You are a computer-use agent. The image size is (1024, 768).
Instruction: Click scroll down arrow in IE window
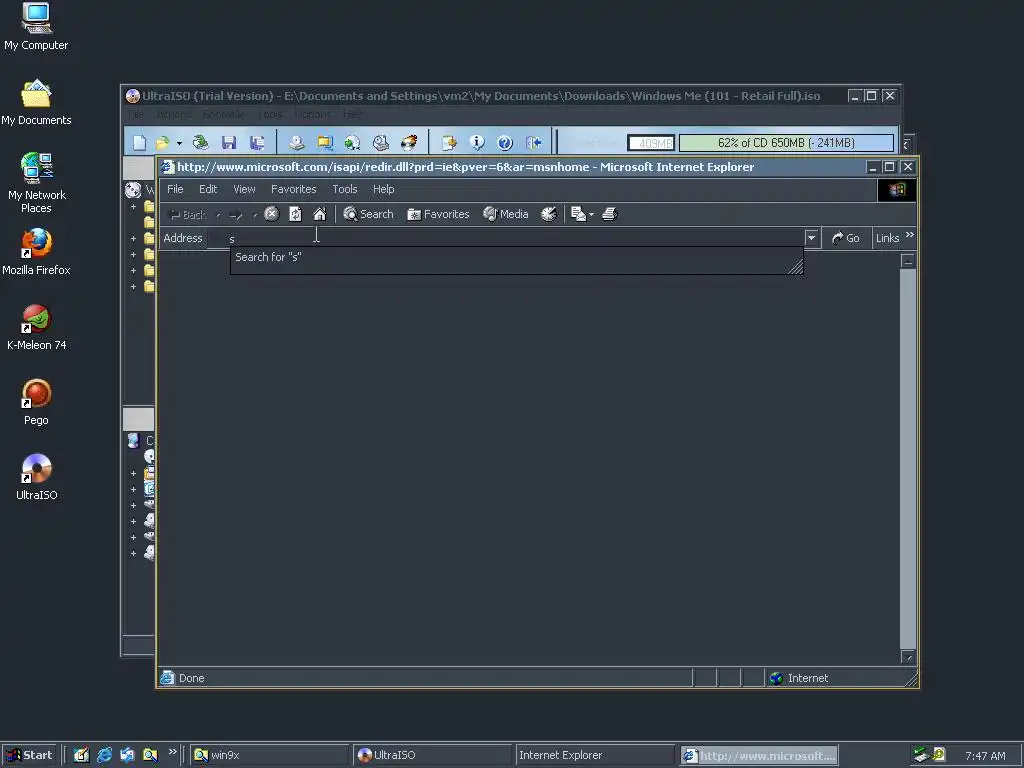(908, 656)
